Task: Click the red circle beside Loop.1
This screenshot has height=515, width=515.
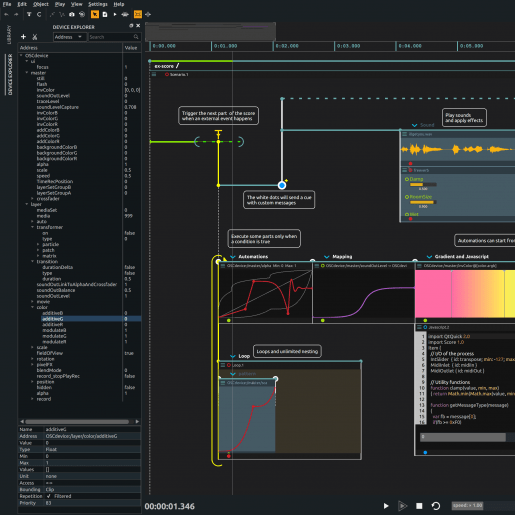Action: pos(229,365)
